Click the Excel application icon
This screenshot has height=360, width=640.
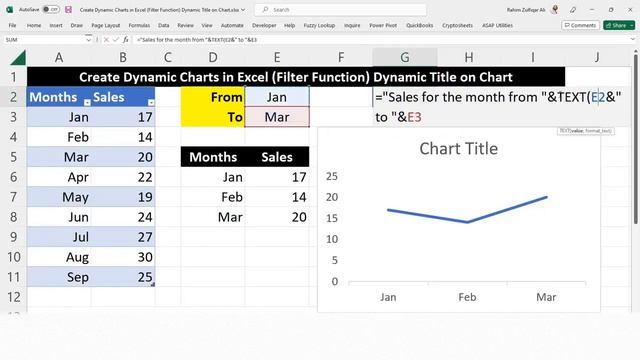[9, 9]
